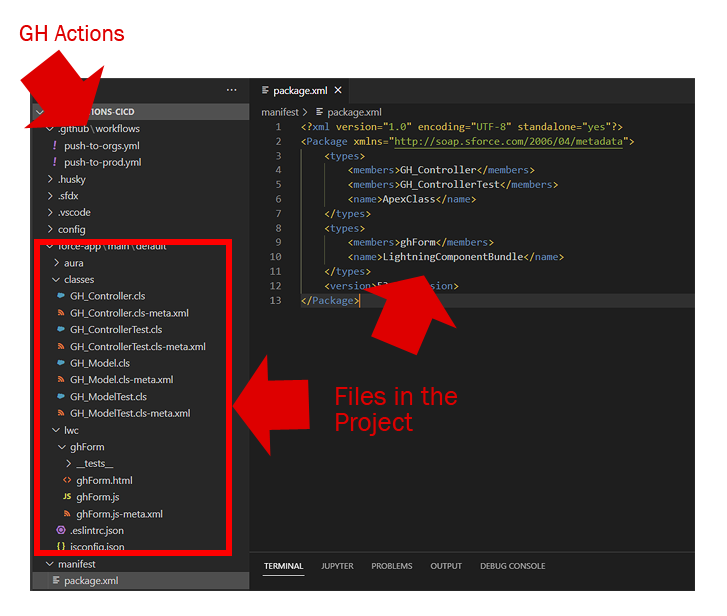The image size is (727, 616).
Task: Expand the __tests__ folder
Action: click(69, 464)
